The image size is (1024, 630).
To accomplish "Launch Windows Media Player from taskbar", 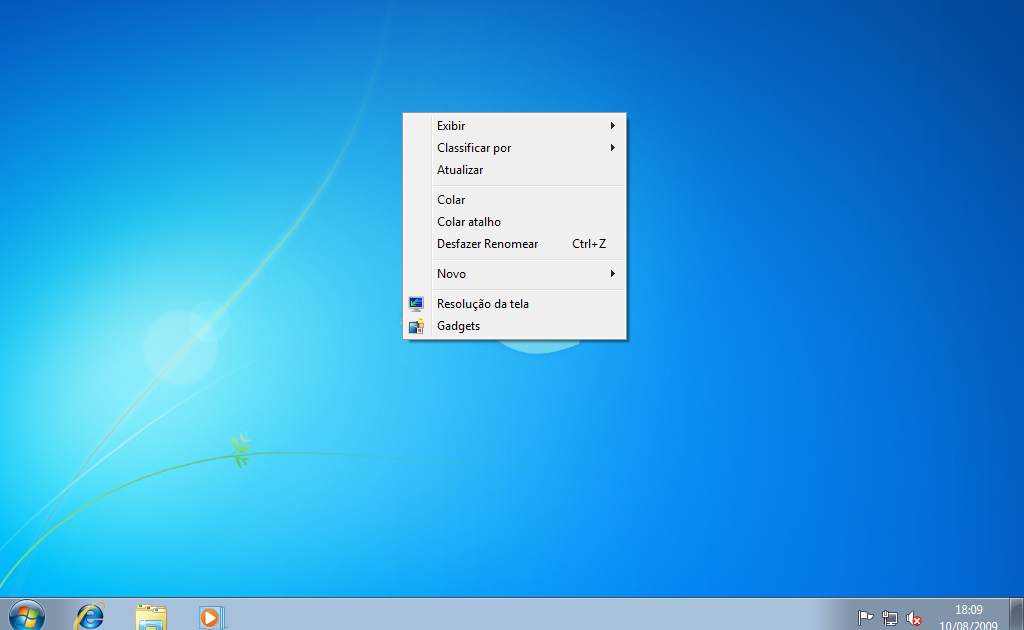I will (x=212, y=618).
